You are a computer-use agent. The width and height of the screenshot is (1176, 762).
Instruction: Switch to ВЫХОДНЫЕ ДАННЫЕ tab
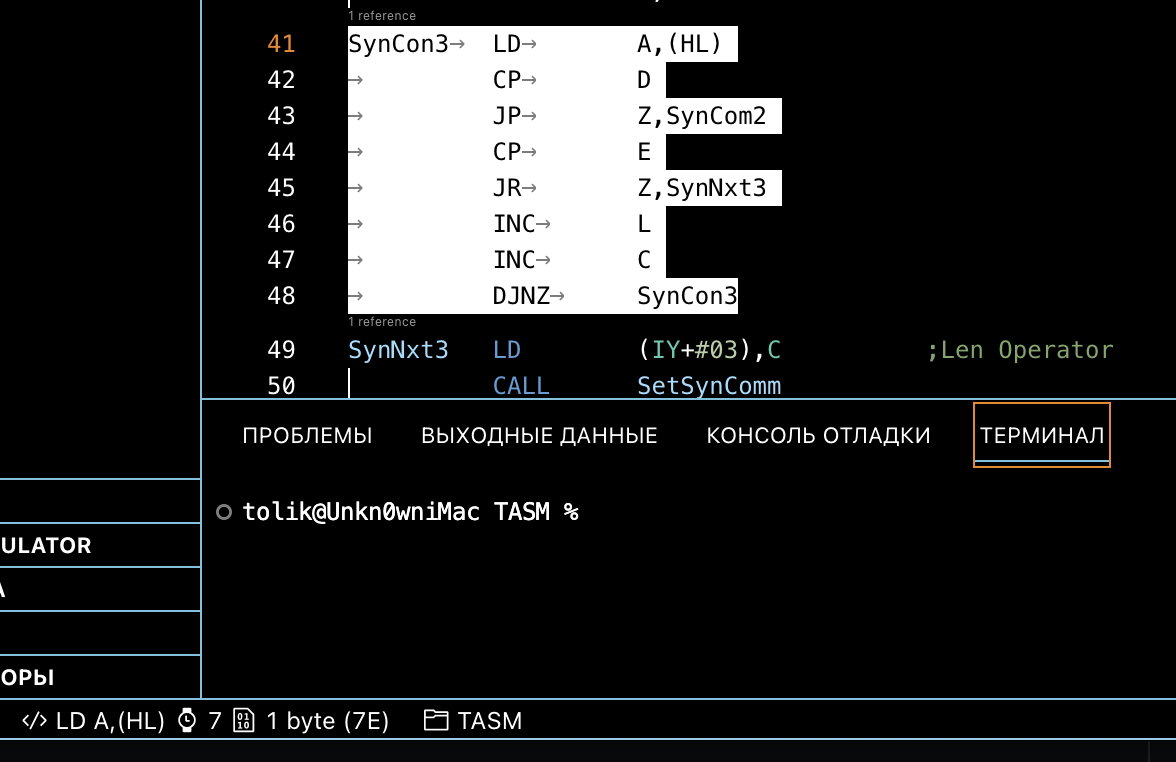pos(539,435)
